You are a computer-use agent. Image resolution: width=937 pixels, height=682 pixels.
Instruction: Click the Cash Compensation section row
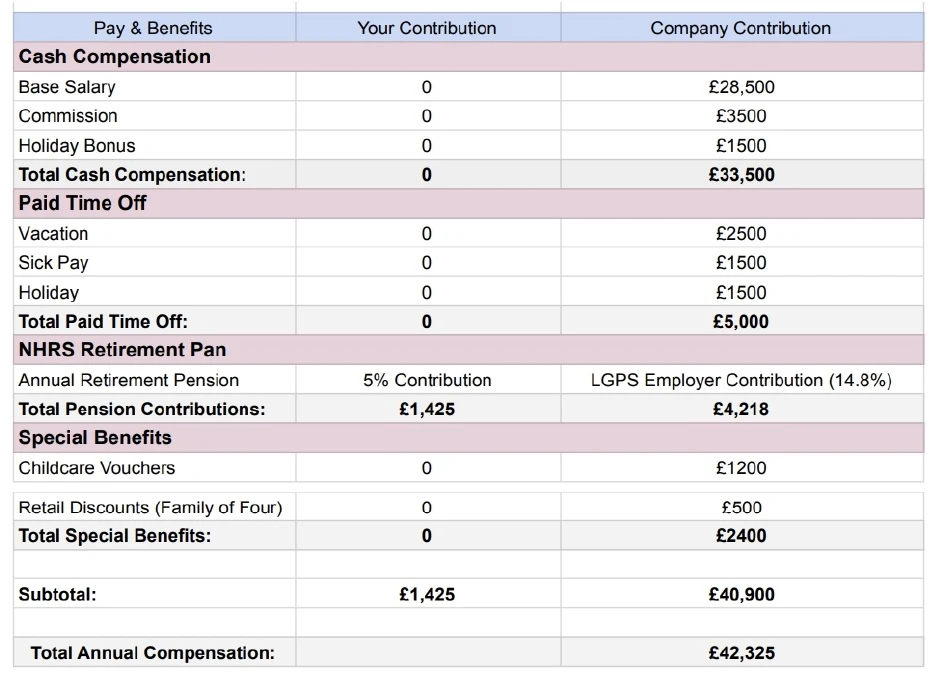pos(468,57)
